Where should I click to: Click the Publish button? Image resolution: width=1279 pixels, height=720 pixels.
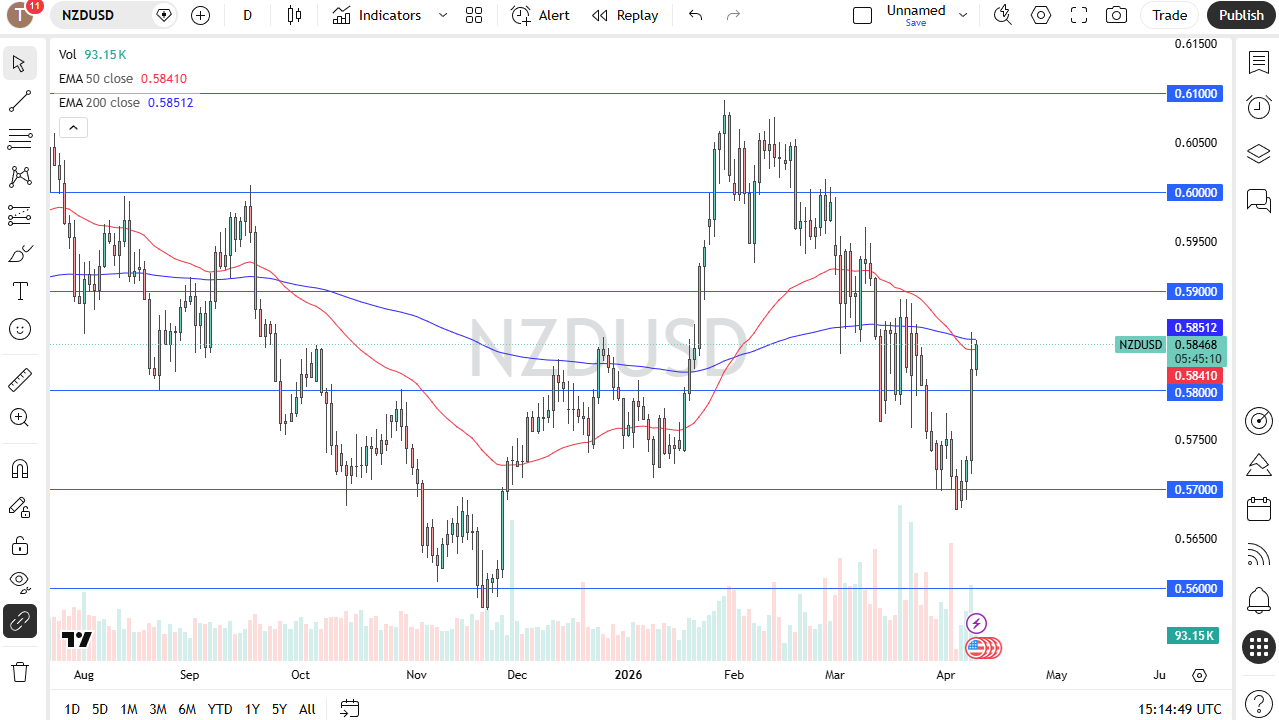tap(1241, 15)
